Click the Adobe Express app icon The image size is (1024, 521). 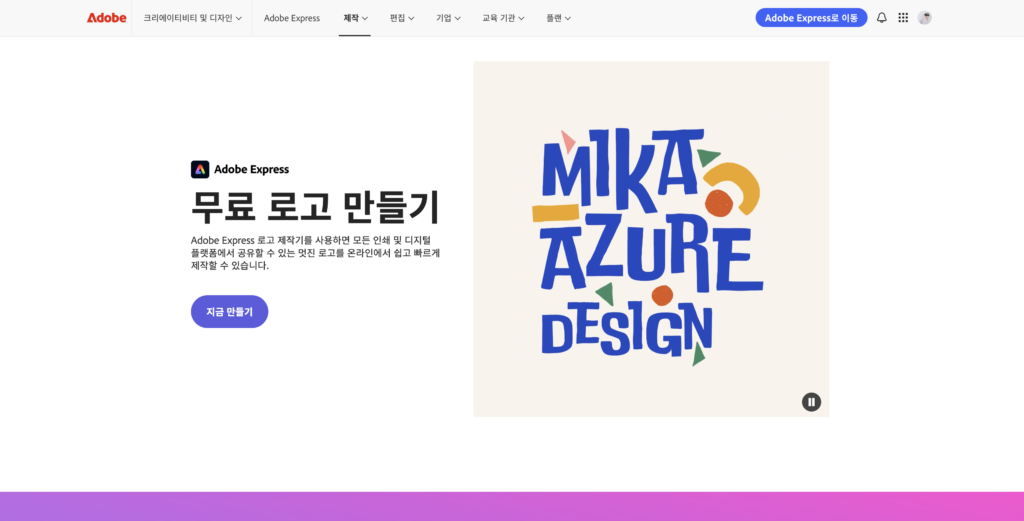coord(200,169)
